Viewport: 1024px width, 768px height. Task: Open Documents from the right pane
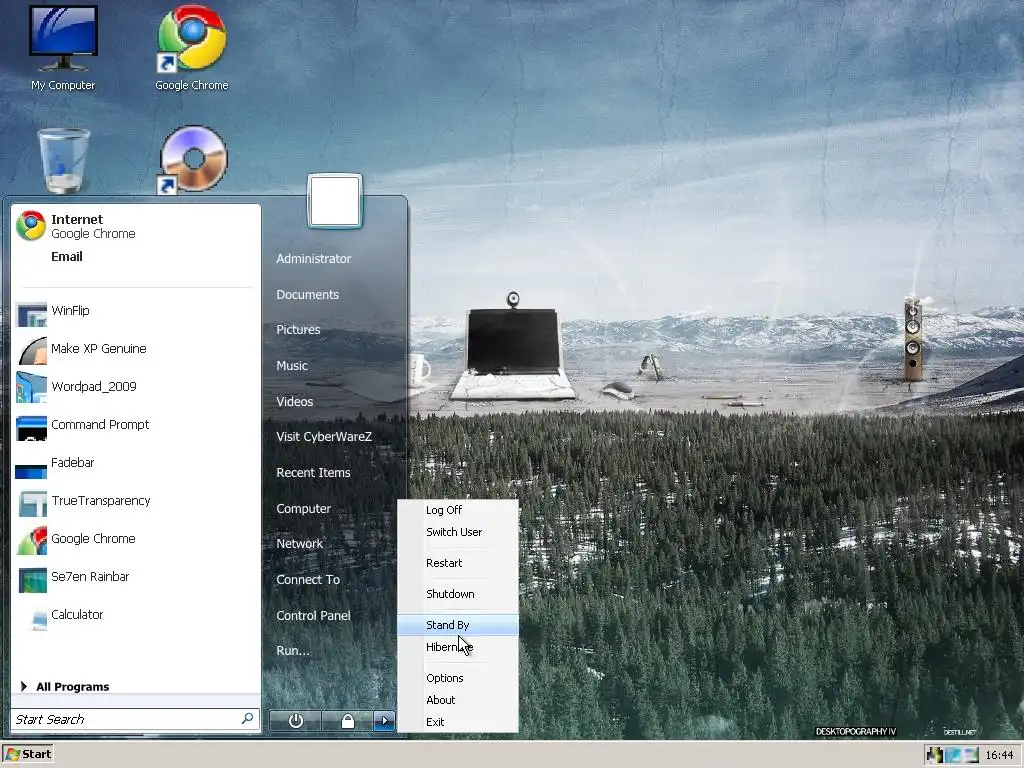pyautogui.click(x=307, y=295)
